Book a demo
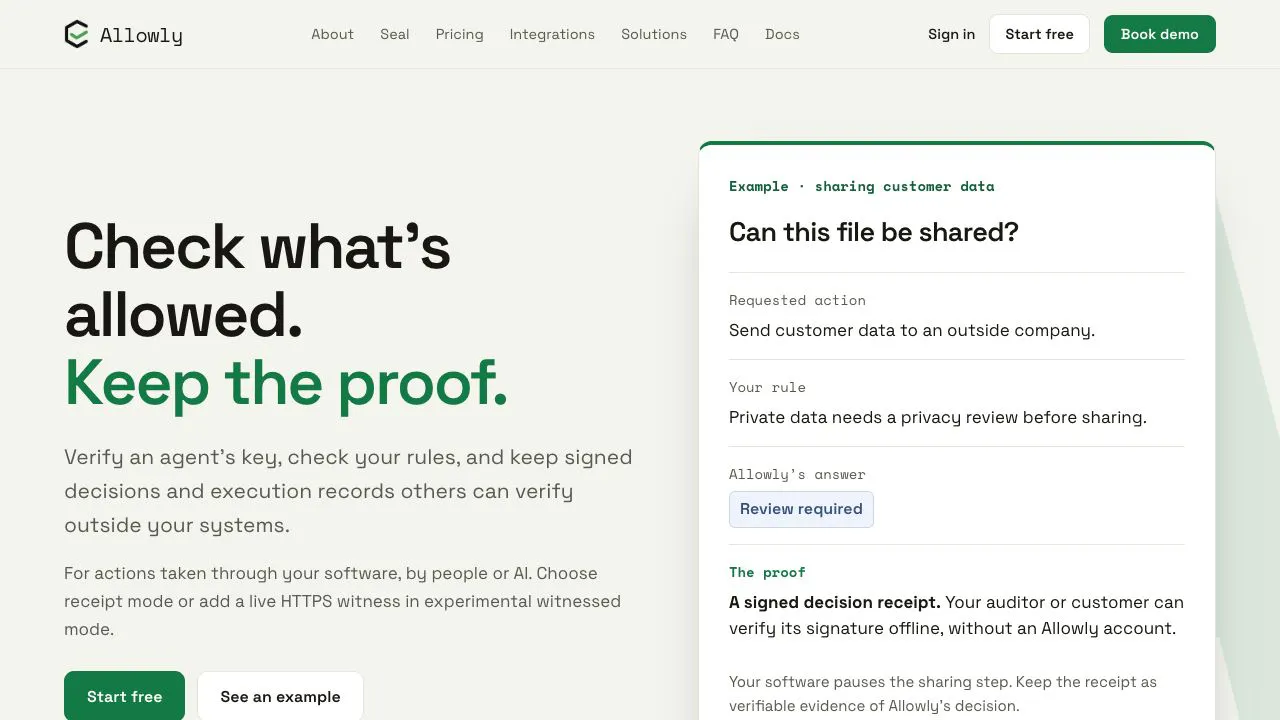 pos(1160,34)
